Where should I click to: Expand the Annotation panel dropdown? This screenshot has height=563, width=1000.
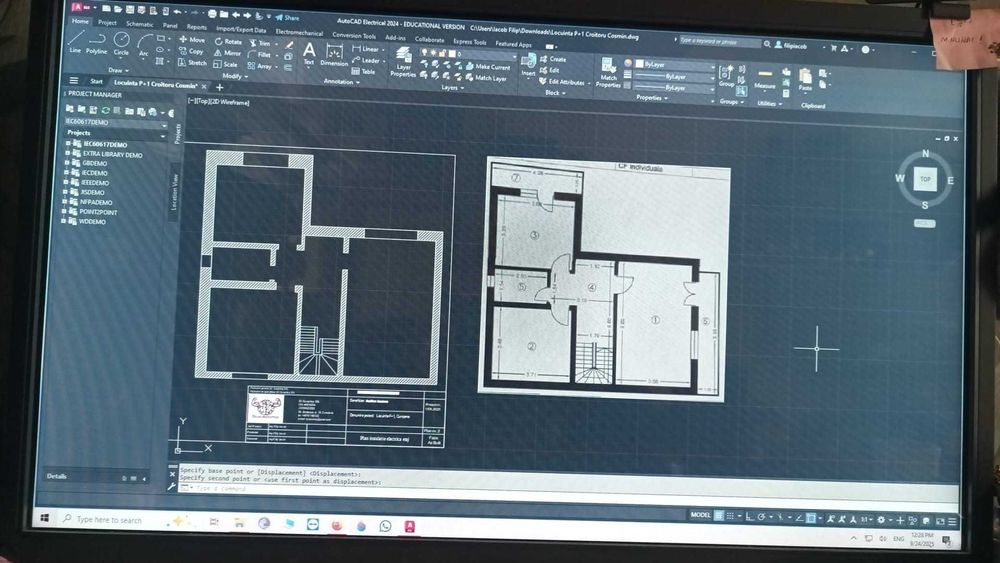(x=342, y=82)
